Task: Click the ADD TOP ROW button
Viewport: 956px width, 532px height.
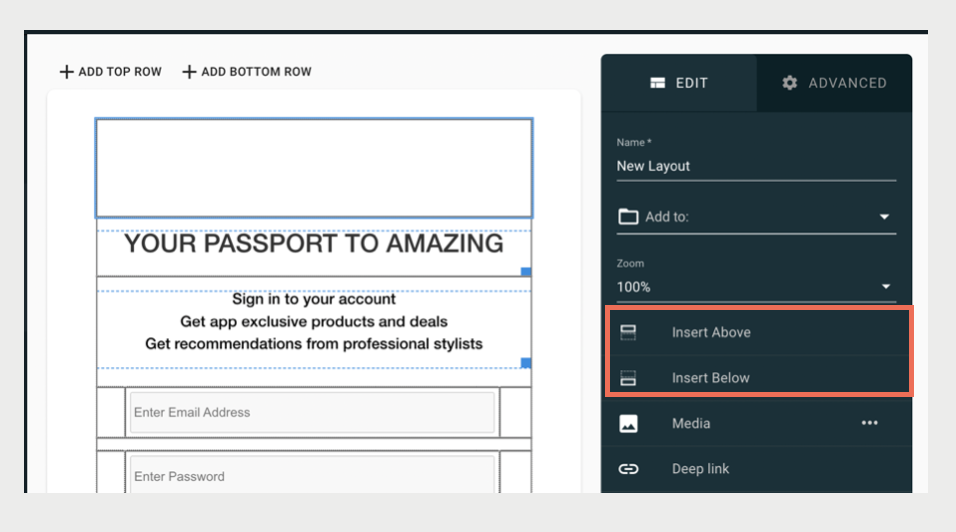Action: (110, 72)
